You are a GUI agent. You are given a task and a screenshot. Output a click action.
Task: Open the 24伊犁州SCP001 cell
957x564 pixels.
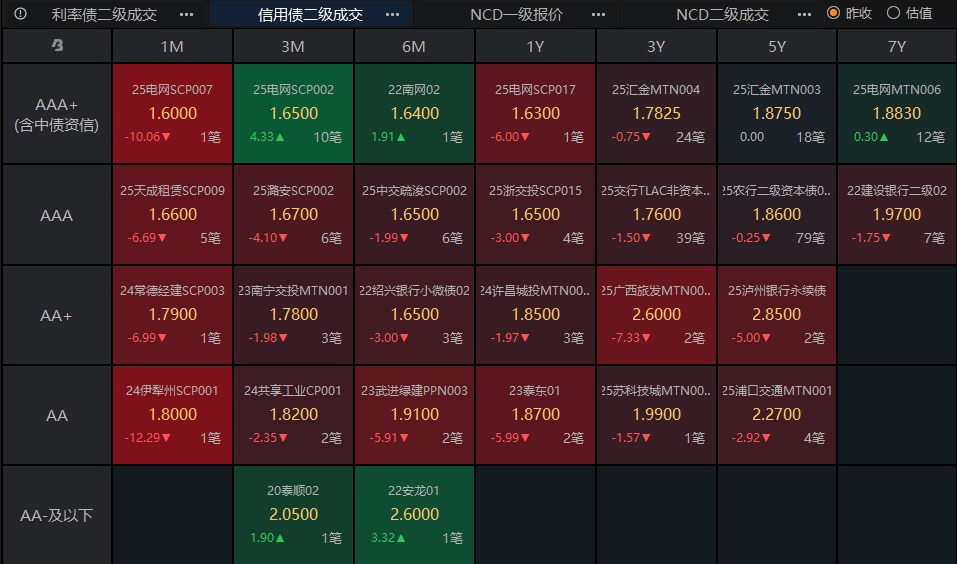pos(172,415)
